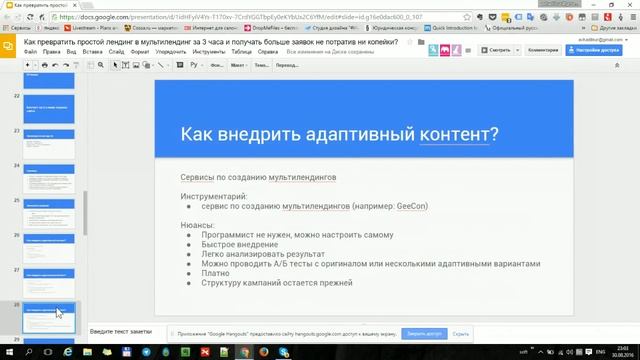The image size is (640, 360).
Task: Select slide 22 thumbnail
Action: click(49, 109)
